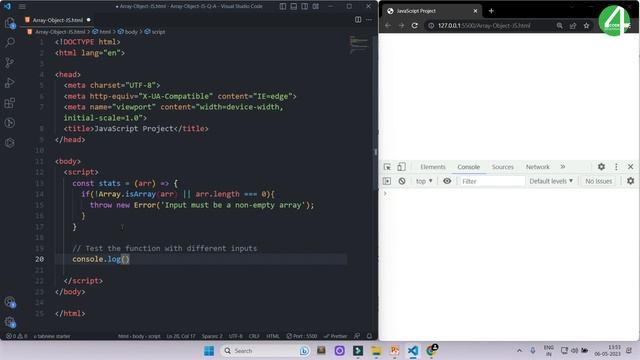Go back in the browser
640x360 pixels.
(x=388, y=25)
